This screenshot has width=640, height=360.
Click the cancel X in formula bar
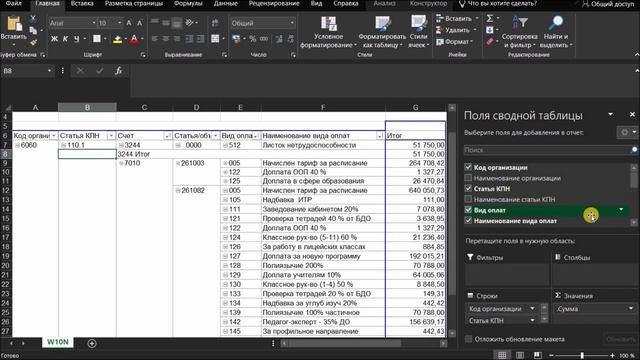coord(80,71)
